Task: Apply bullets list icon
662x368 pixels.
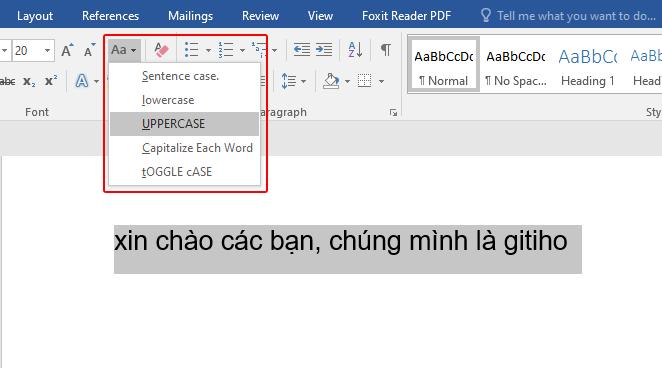Action: tap(192, 50)
